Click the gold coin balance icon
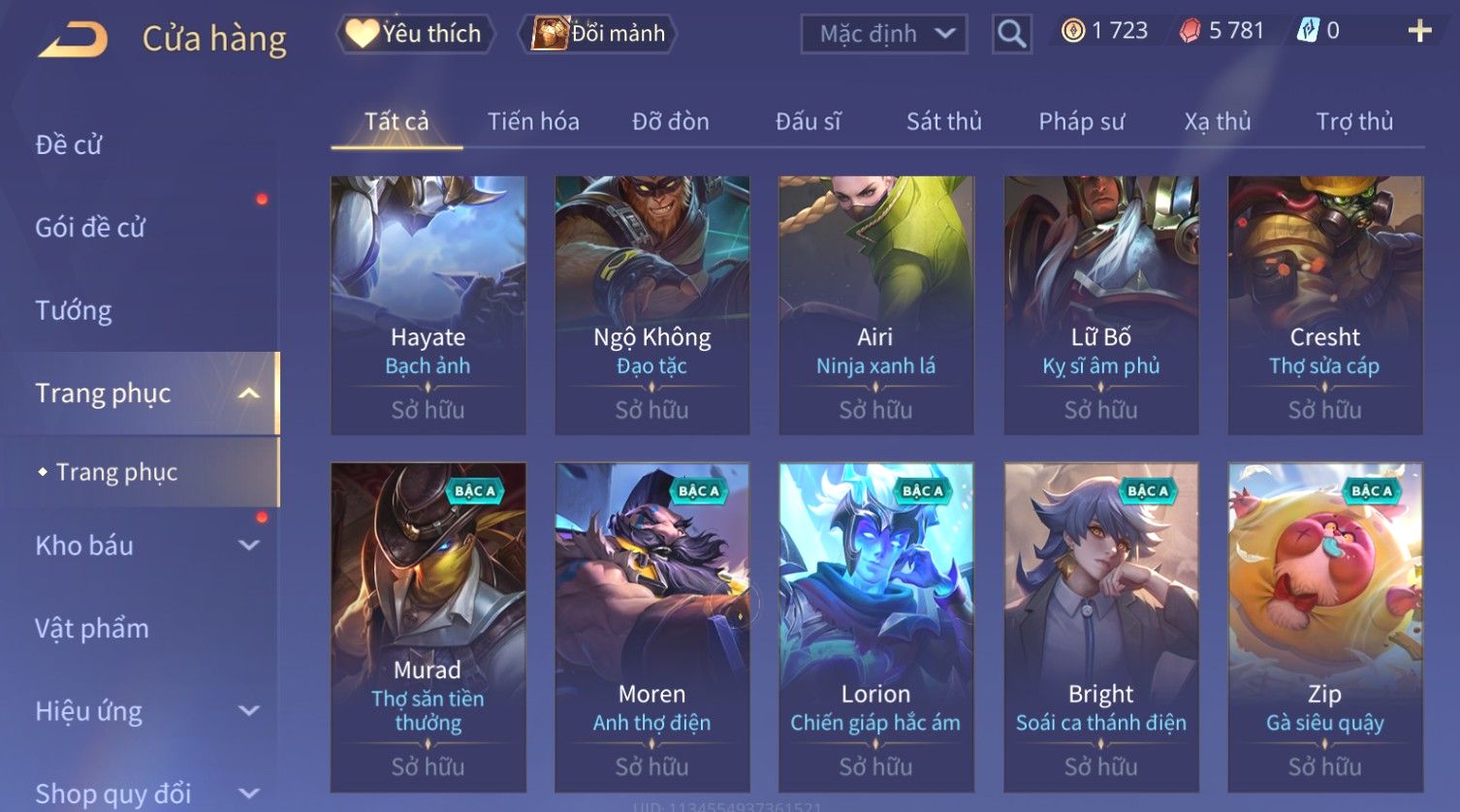 [1072, 31]
